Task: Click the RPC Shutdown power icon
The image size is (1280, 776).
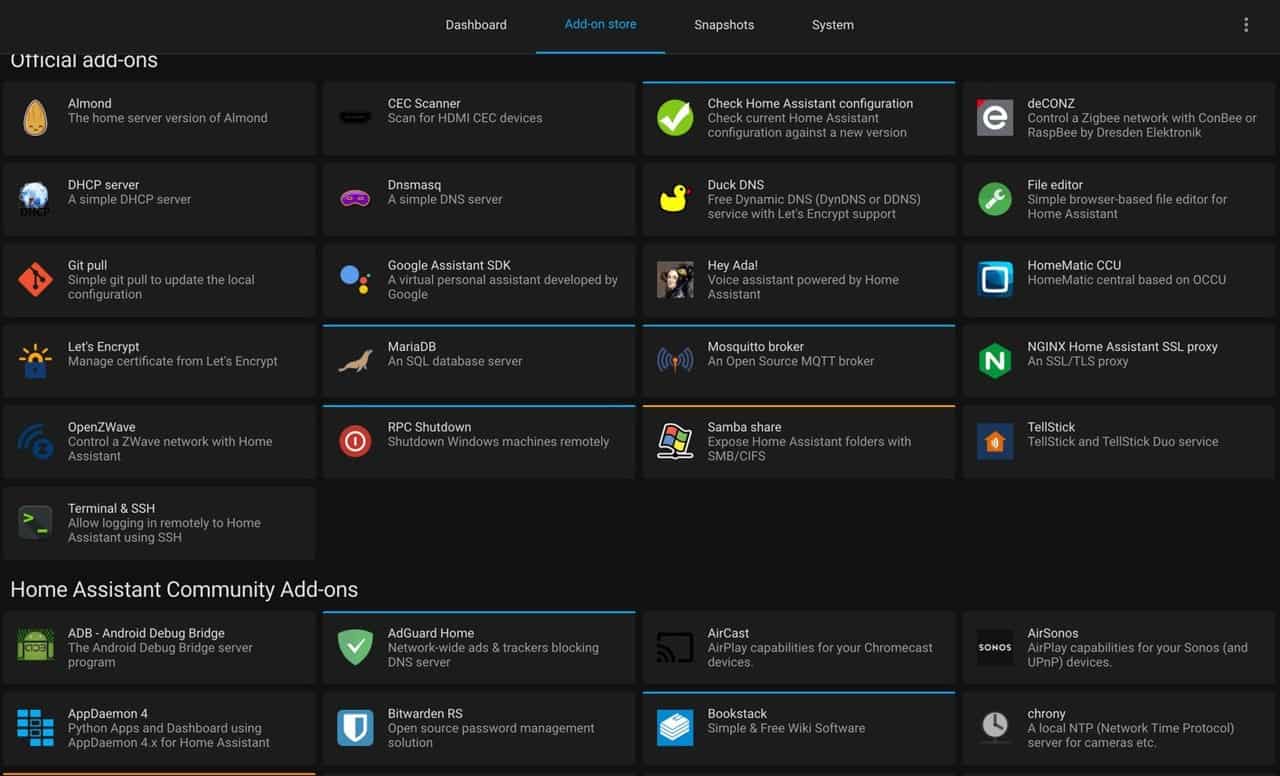Action: click(355, 441)
